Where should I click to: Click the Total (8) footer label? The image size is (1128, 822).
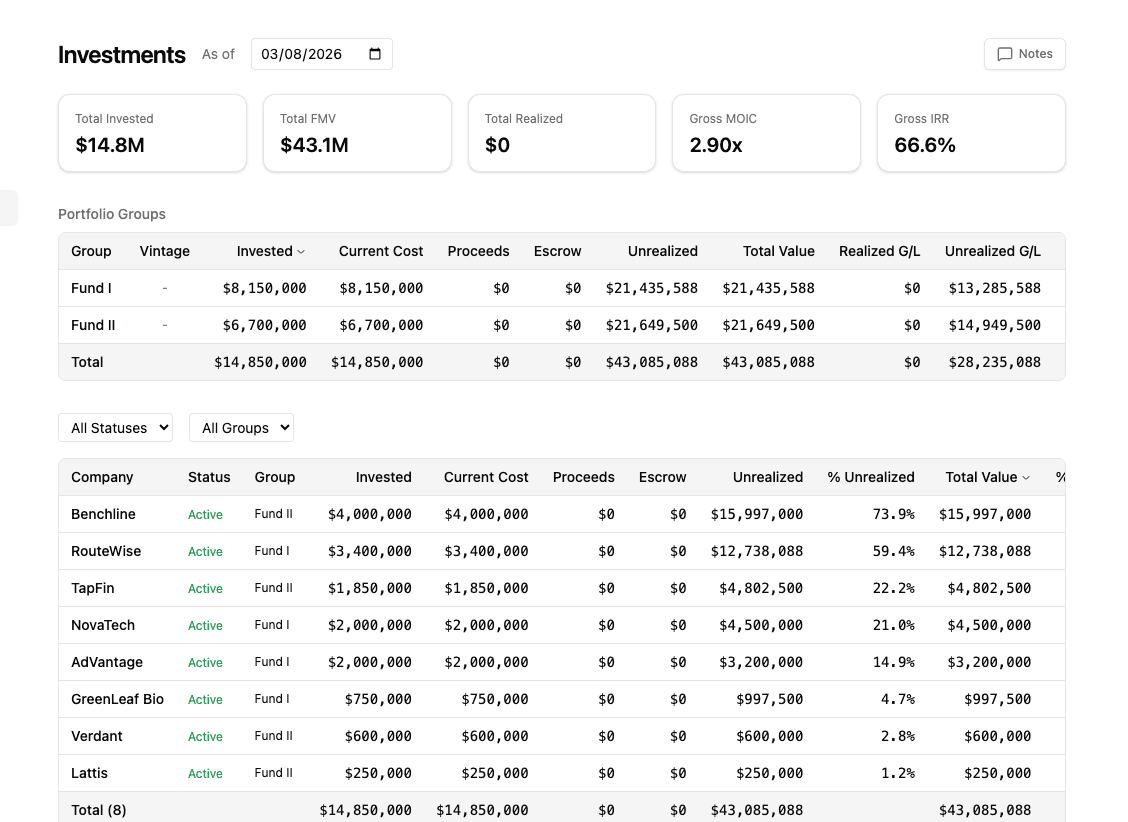pos(99,810)
